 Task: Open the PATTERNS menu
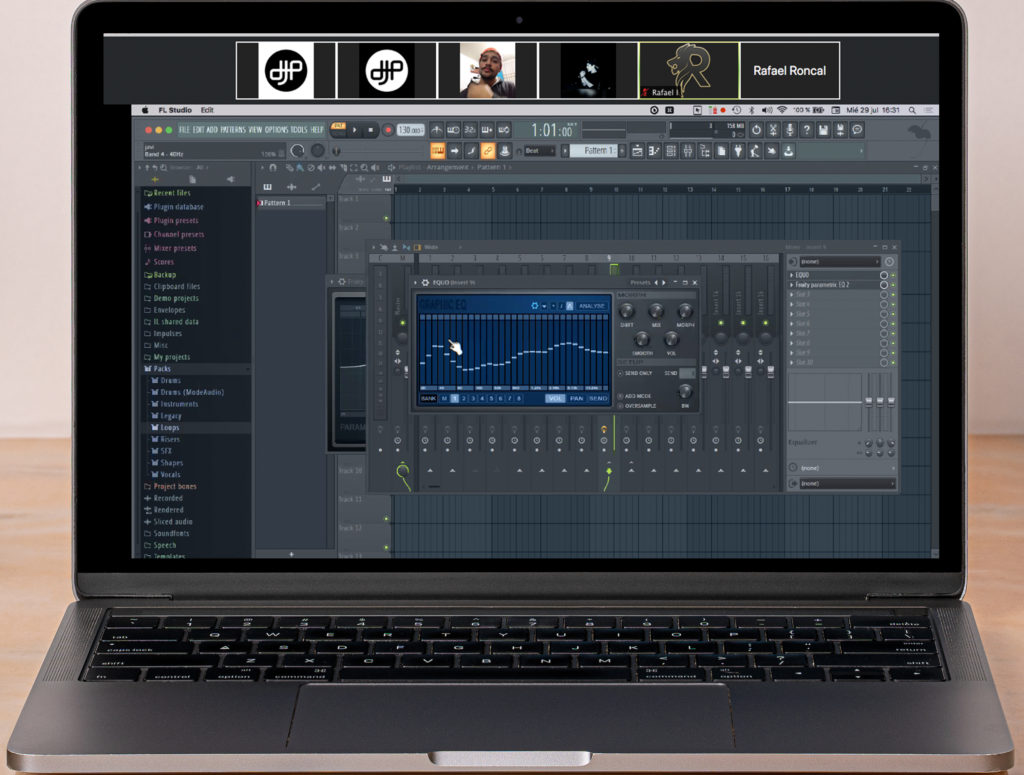232,130
